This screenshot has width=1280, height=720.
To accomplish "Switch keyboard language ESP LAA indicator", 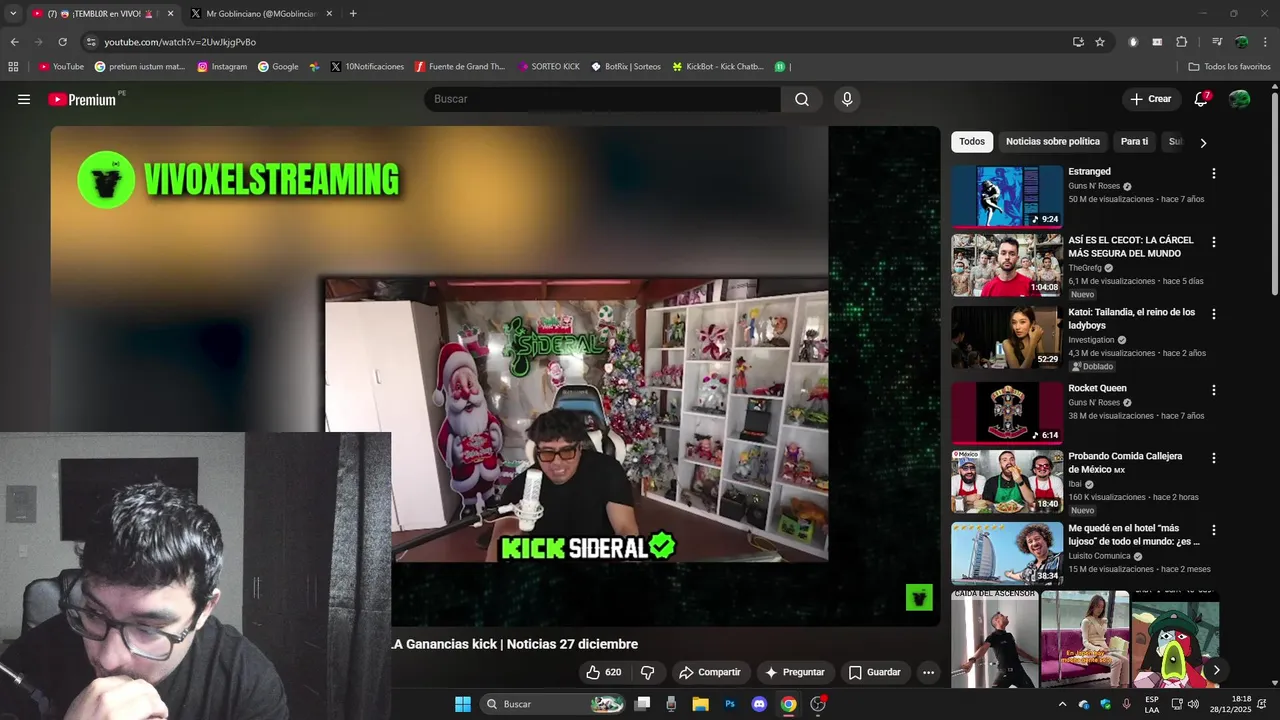I will (x=1152, y=704).
